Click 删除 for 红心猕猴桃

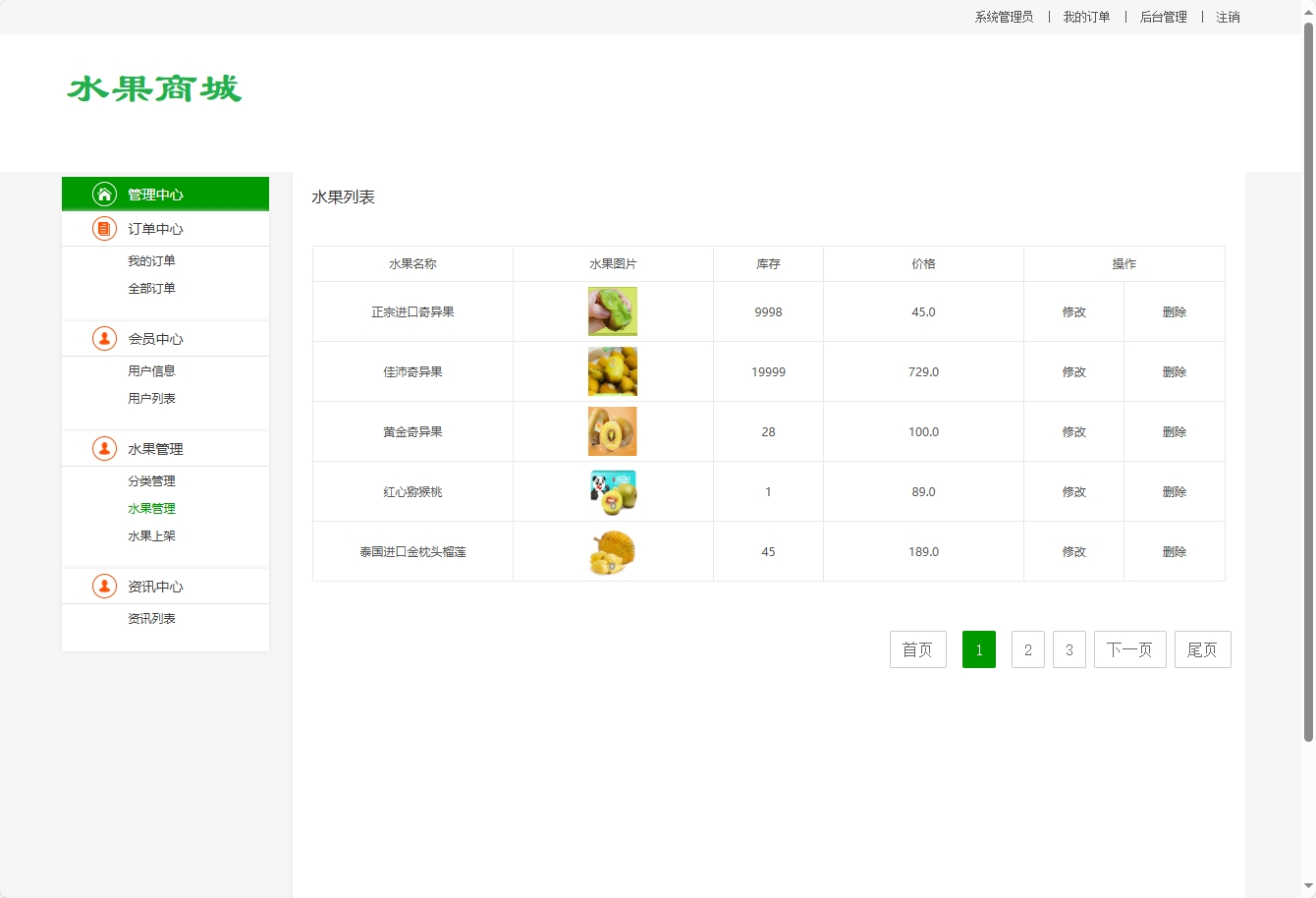click(x=1175, y=491)
